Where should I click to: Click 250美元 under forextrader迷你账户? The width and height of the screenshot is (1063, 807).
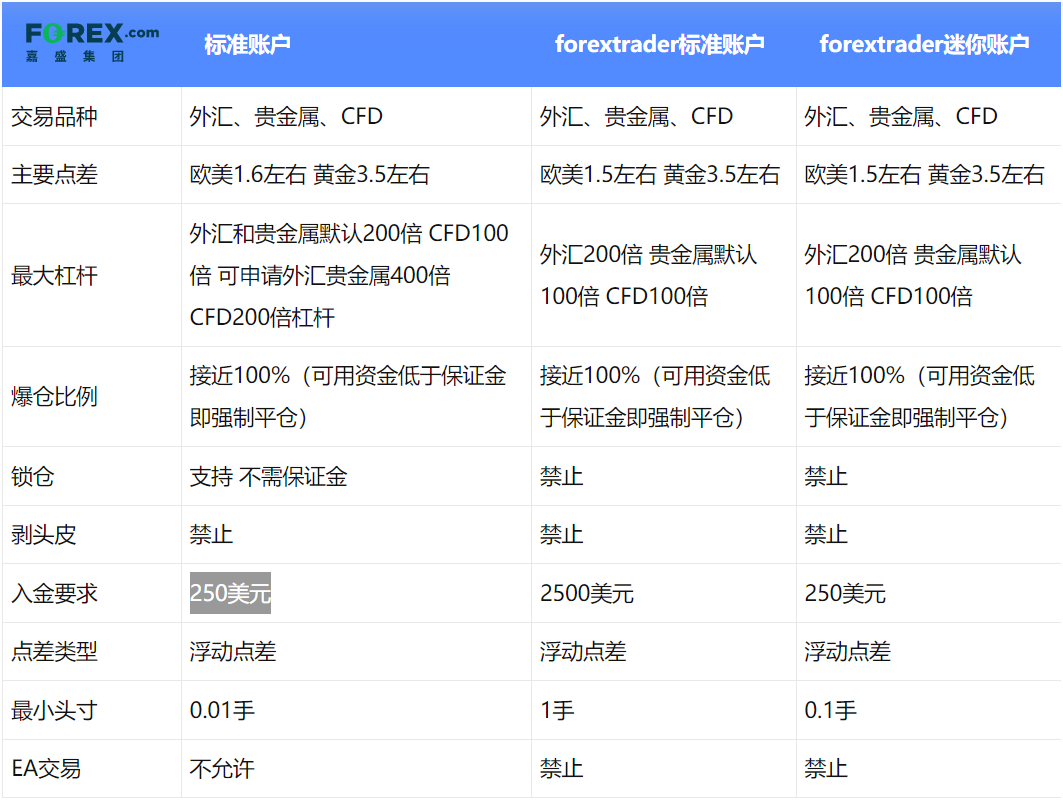(x=845, y=593)
